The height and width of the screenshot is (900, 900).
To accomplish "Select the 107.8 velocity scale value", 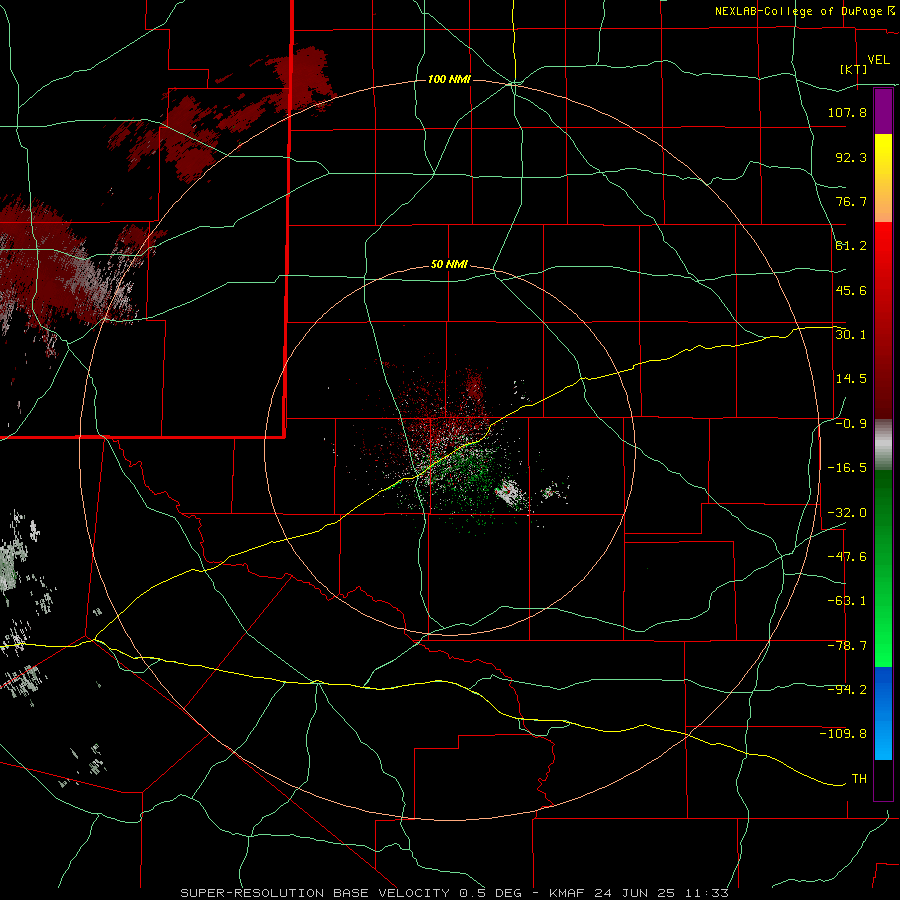I will point(847,112).
